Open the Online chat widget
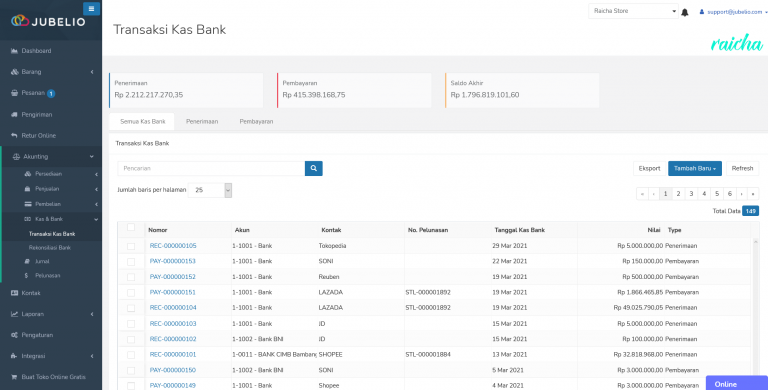The image size is (768, 390). pos(737,383)
